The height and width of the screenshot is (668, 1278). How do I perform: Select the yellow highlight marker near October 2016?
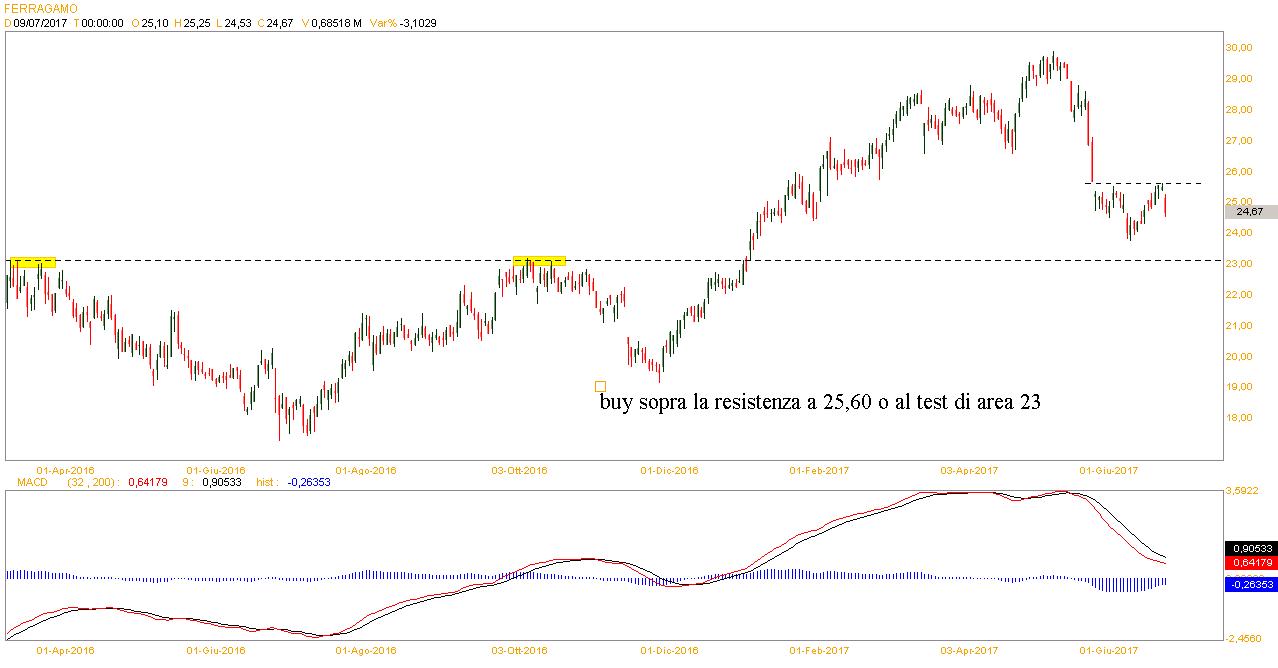tap(539, 261)
